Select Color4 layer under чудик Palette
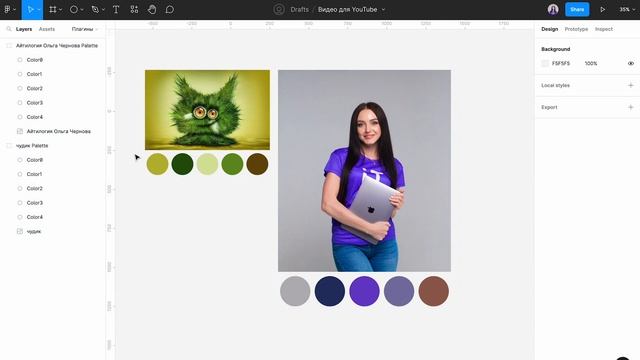Viewport: 640px width, 360px height. pyautogui.click(x=34, y=217)
